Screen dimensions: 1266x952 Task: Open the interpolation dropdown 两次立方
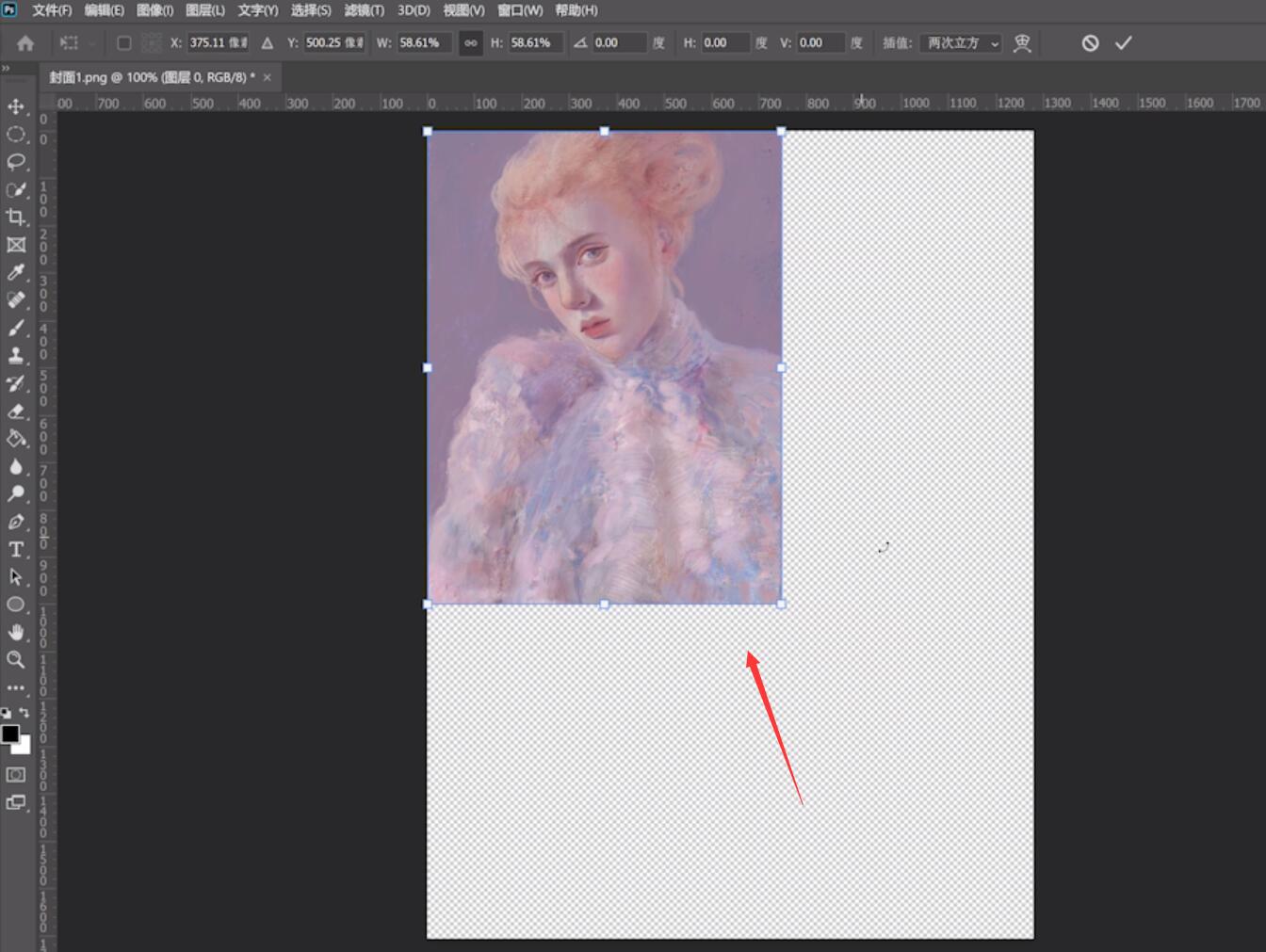tap(961, 43)
